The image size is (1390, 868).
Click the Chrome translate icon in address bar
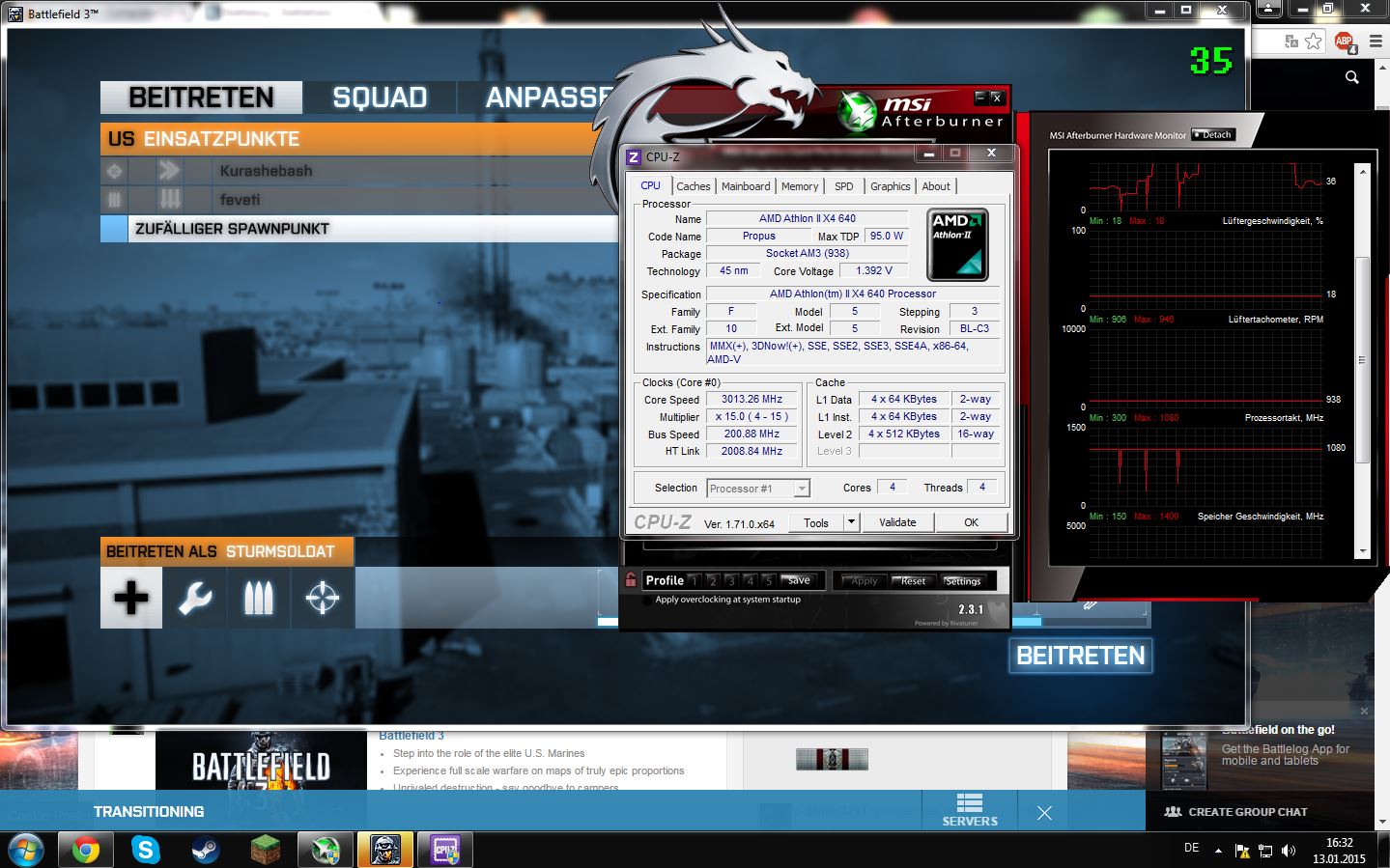click(1291, 42)
